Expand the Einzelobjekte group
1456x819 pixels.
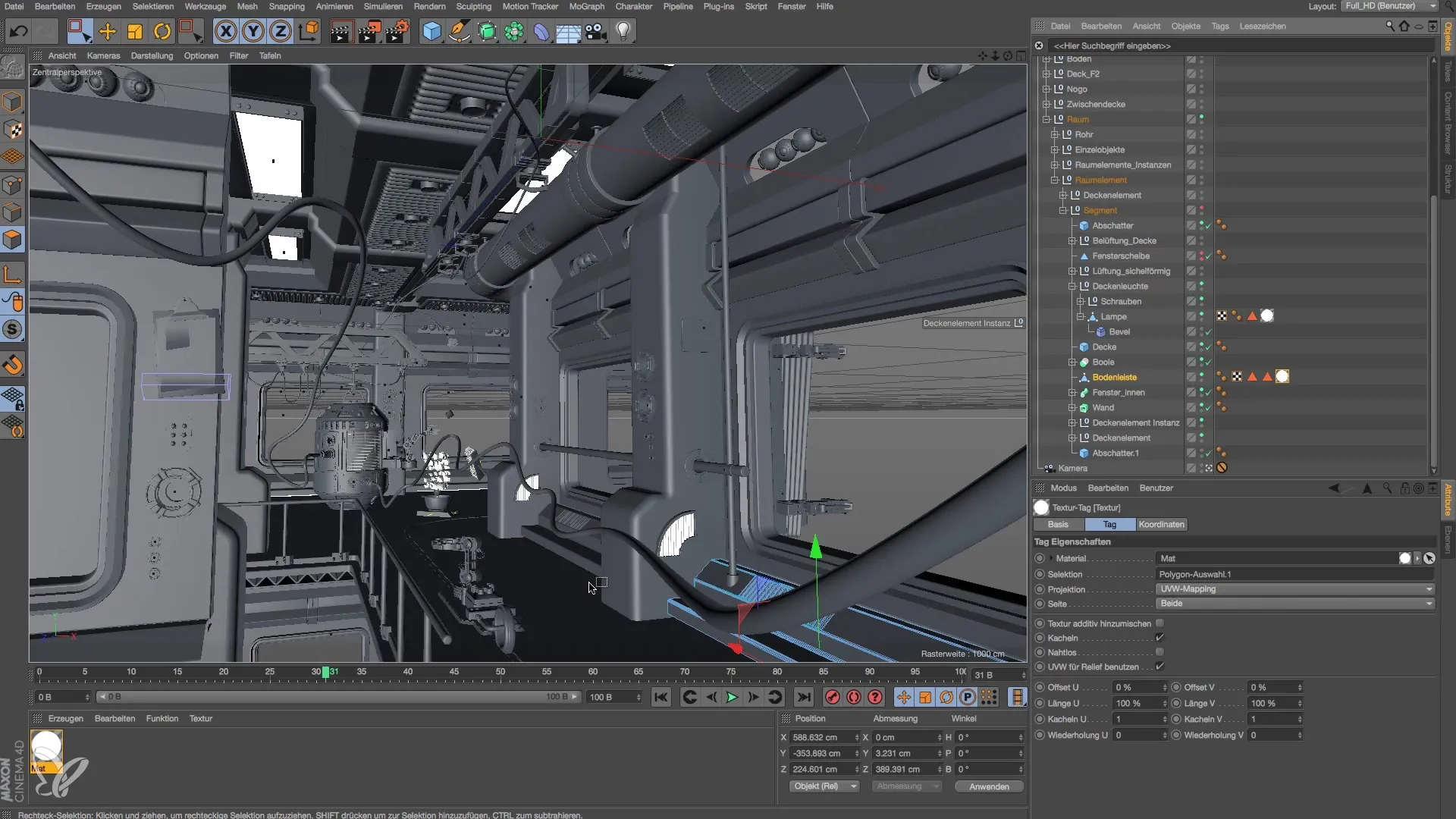[1055, 149]
